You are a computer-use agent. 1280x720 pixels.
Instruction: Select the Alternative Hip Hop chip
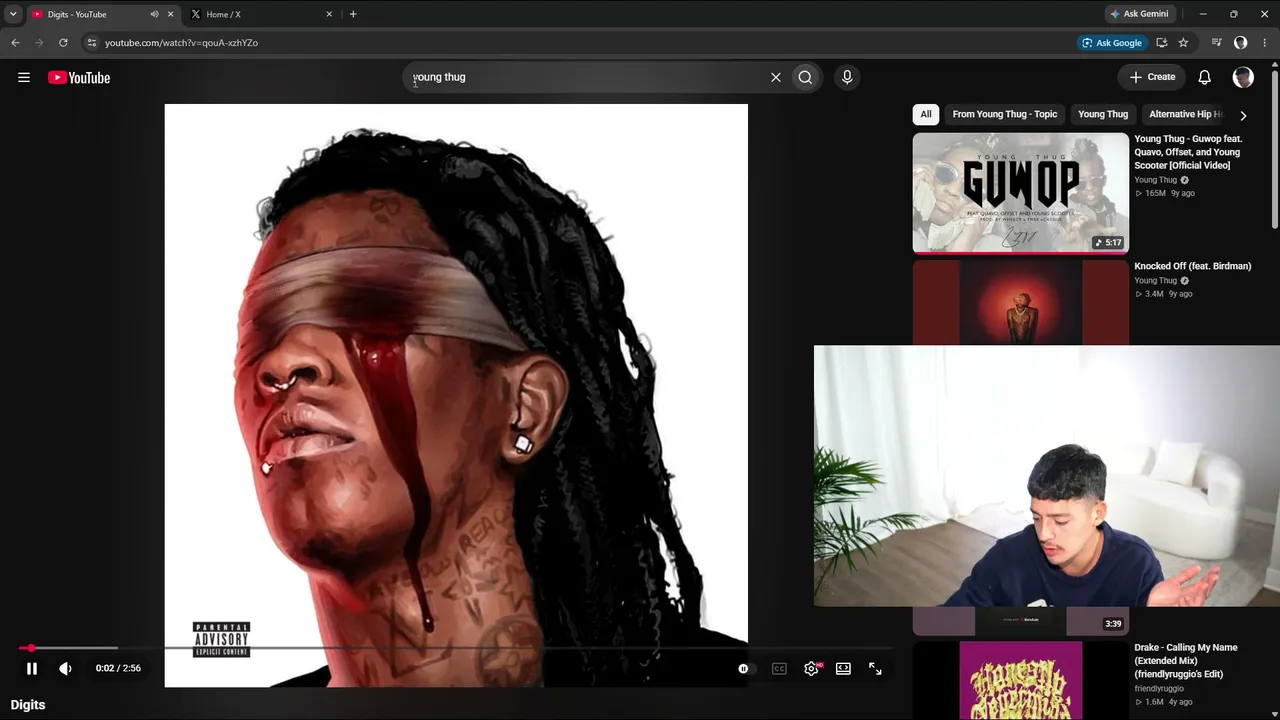coord(1185,114)
